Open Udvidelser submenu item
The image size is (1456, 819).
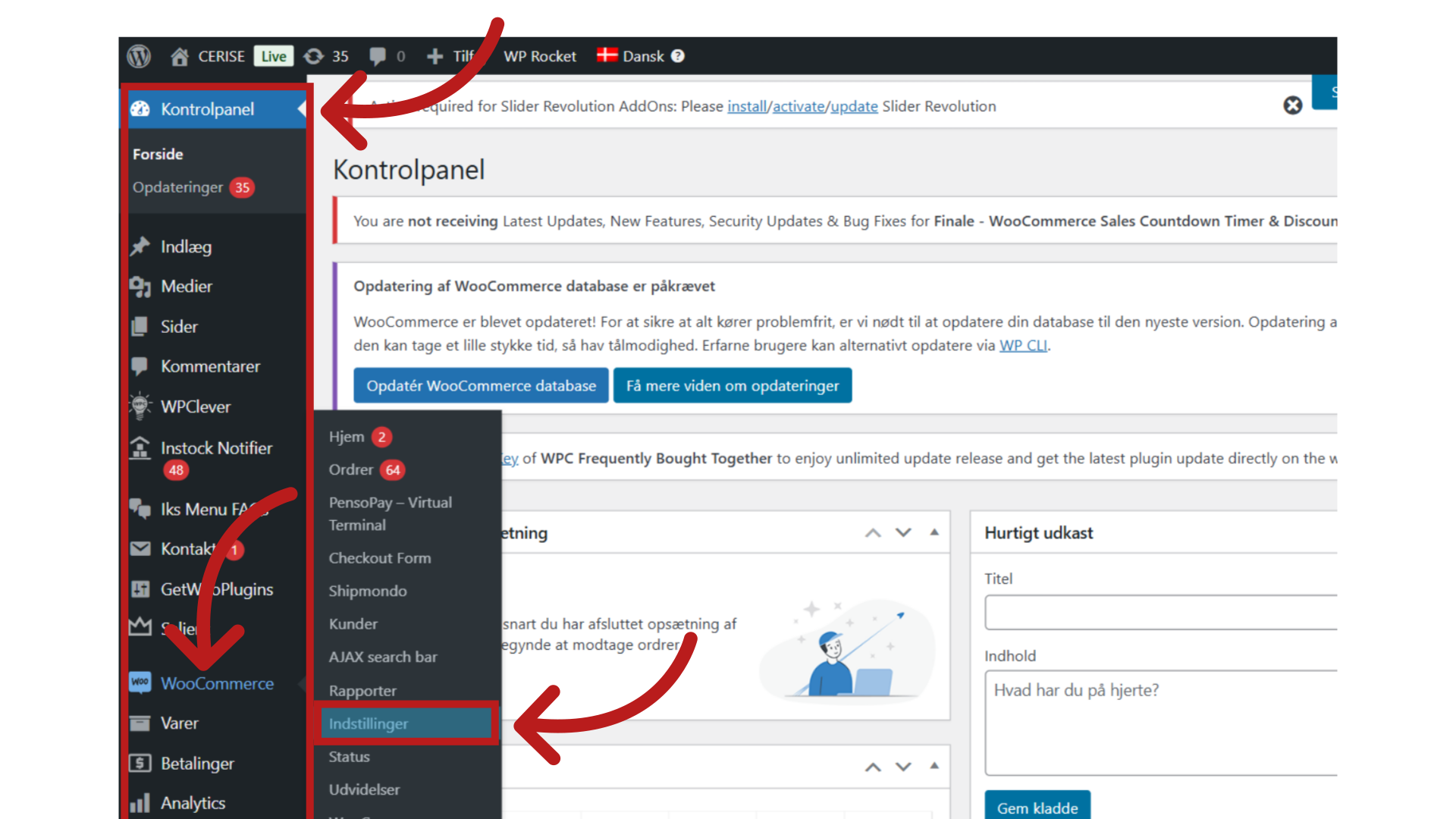tap(364, 789)
